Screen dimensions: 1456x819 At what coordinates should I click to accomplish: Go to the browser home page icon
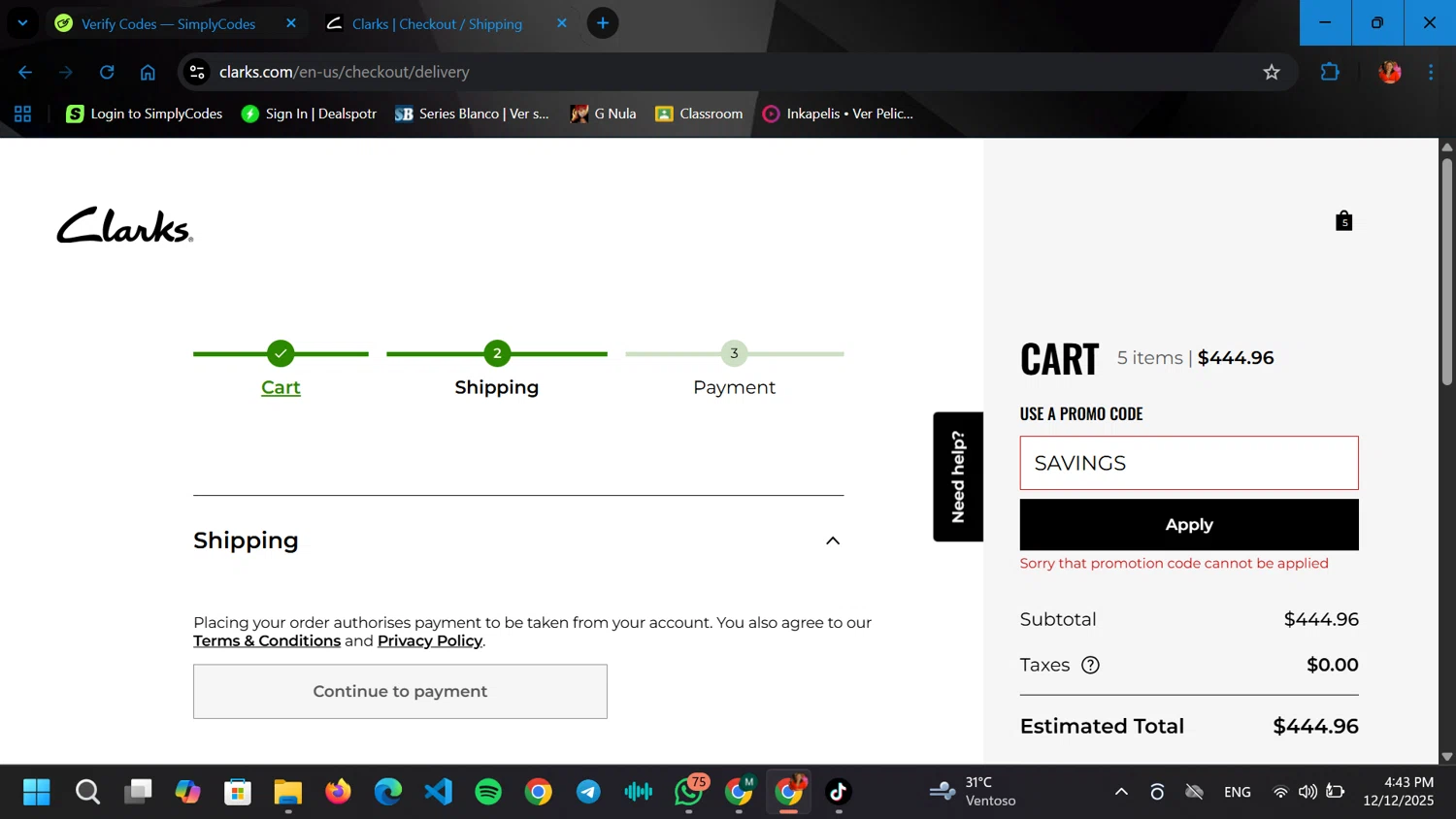[148, 72]
